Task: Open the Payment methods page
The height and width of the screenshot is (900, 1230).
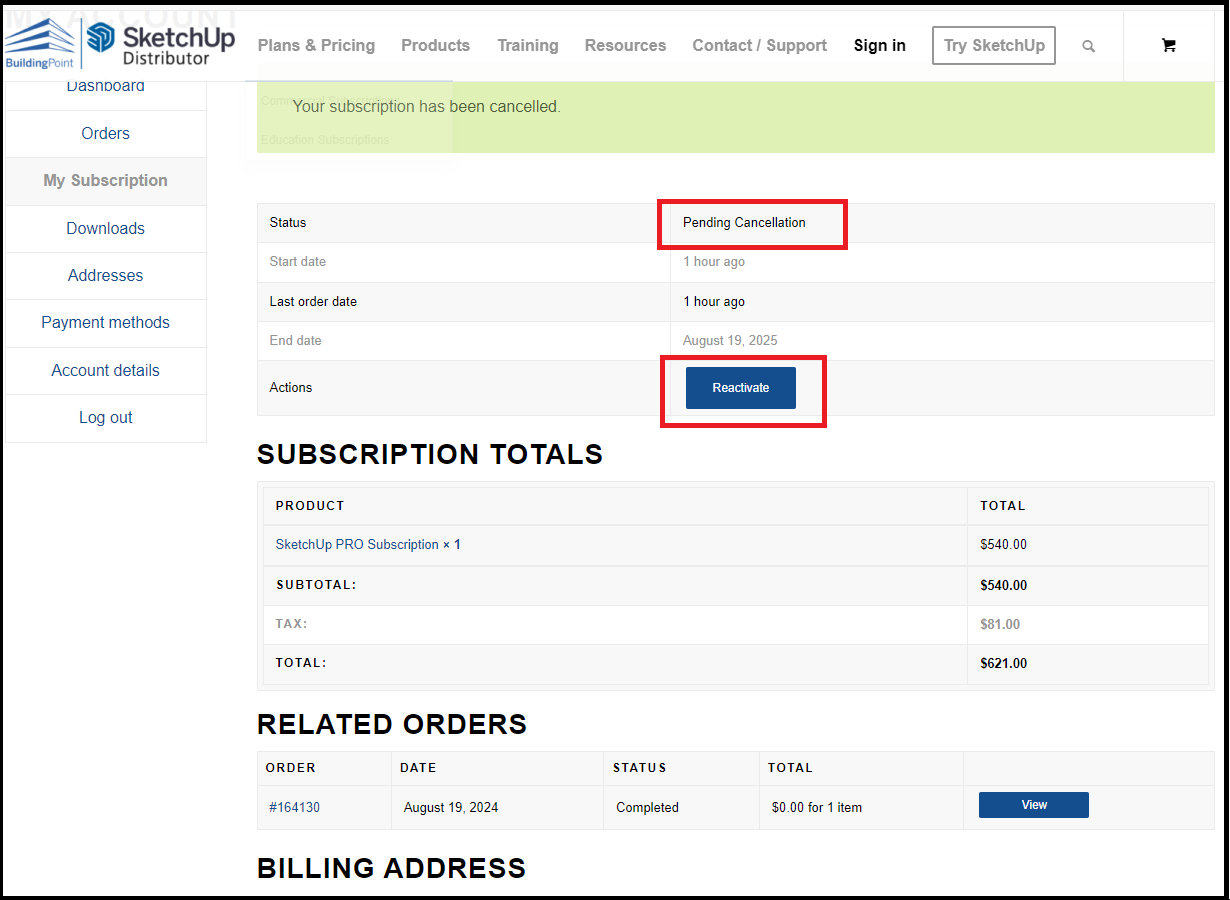Action: point(105,322)
